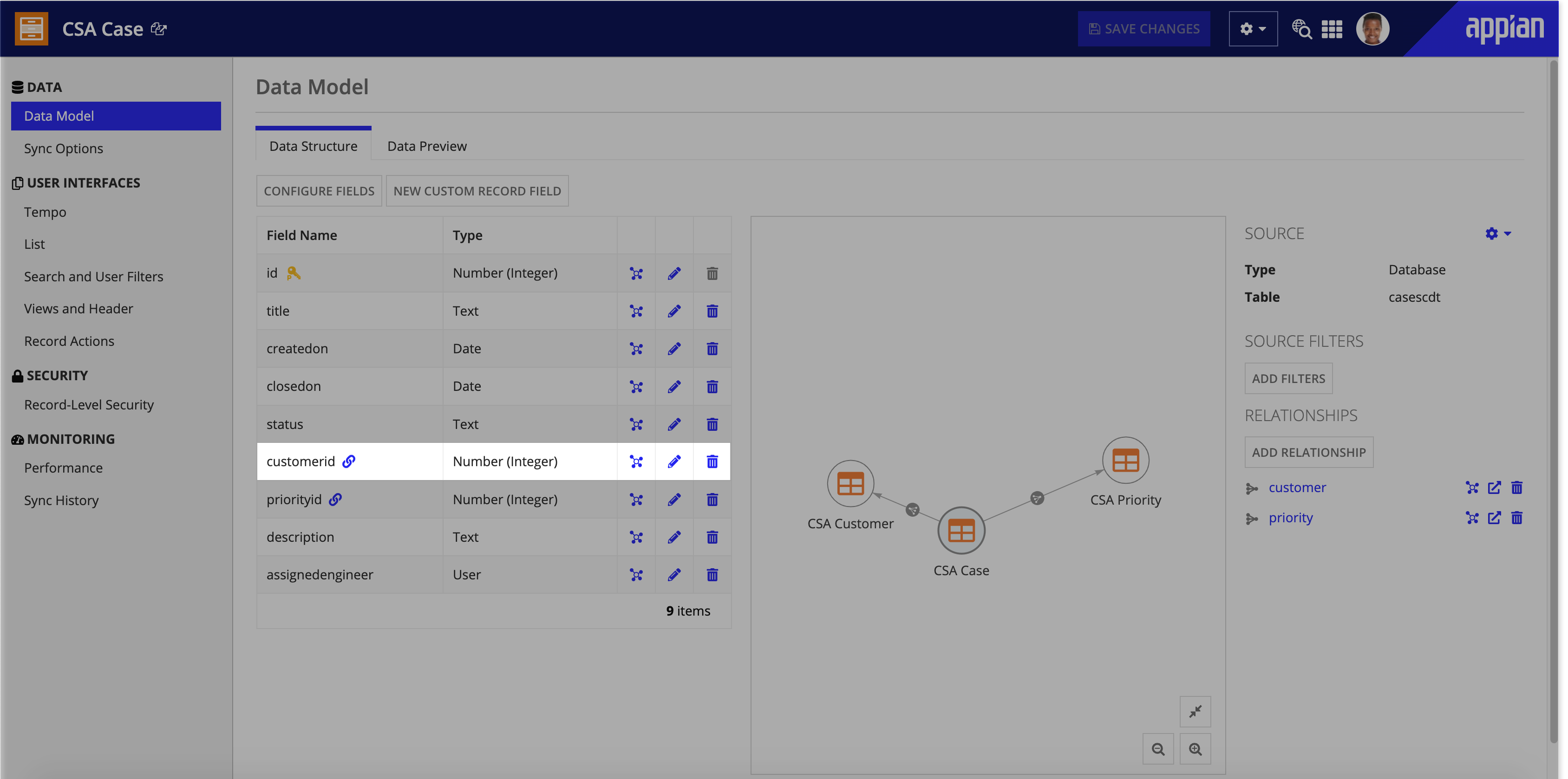Zoom out of the relationship diagram
The width and height of the screenshot is (1568, 779).
pos(1158,749)
